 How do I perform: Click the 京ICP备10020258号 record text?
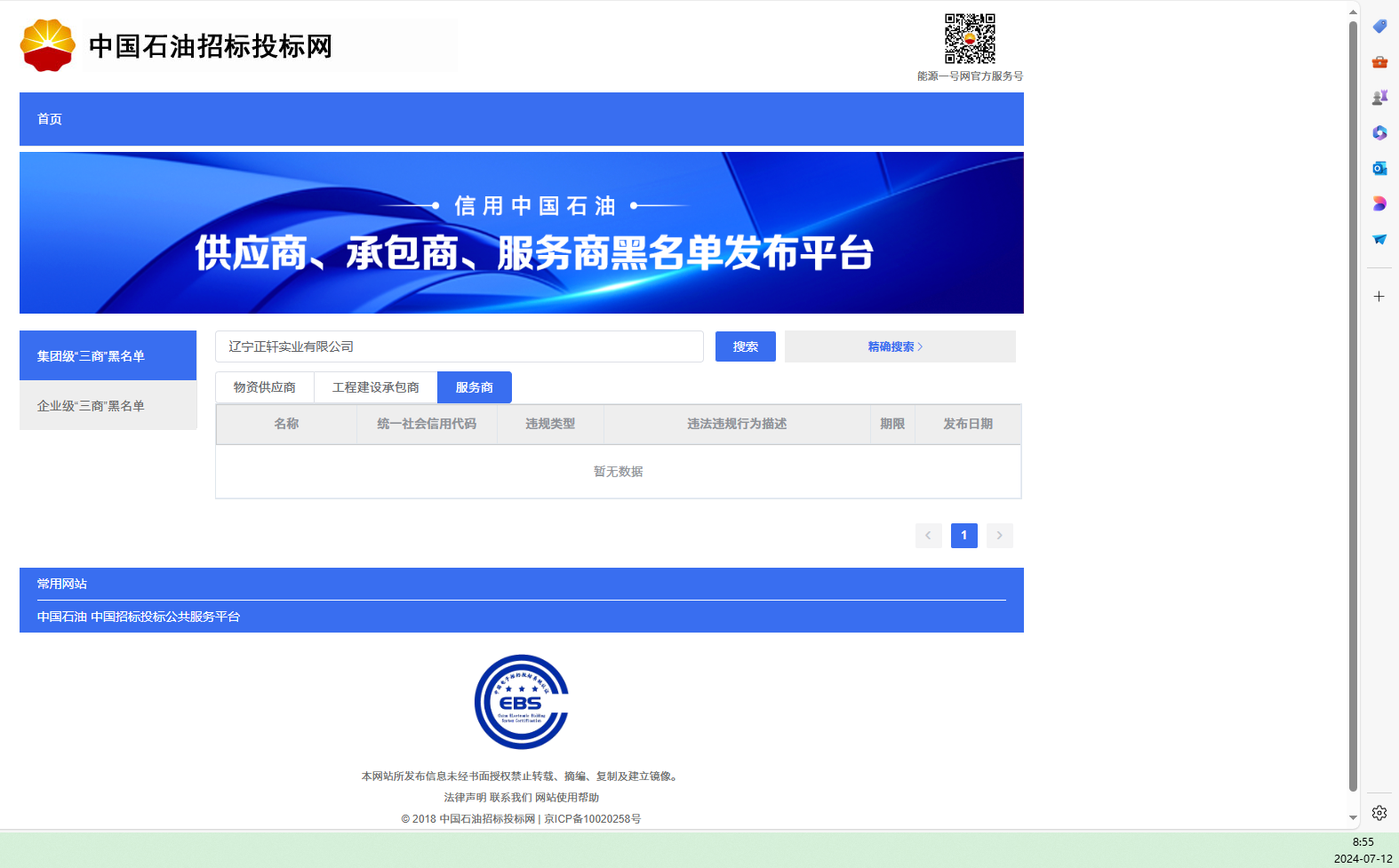tap(593, 819)
